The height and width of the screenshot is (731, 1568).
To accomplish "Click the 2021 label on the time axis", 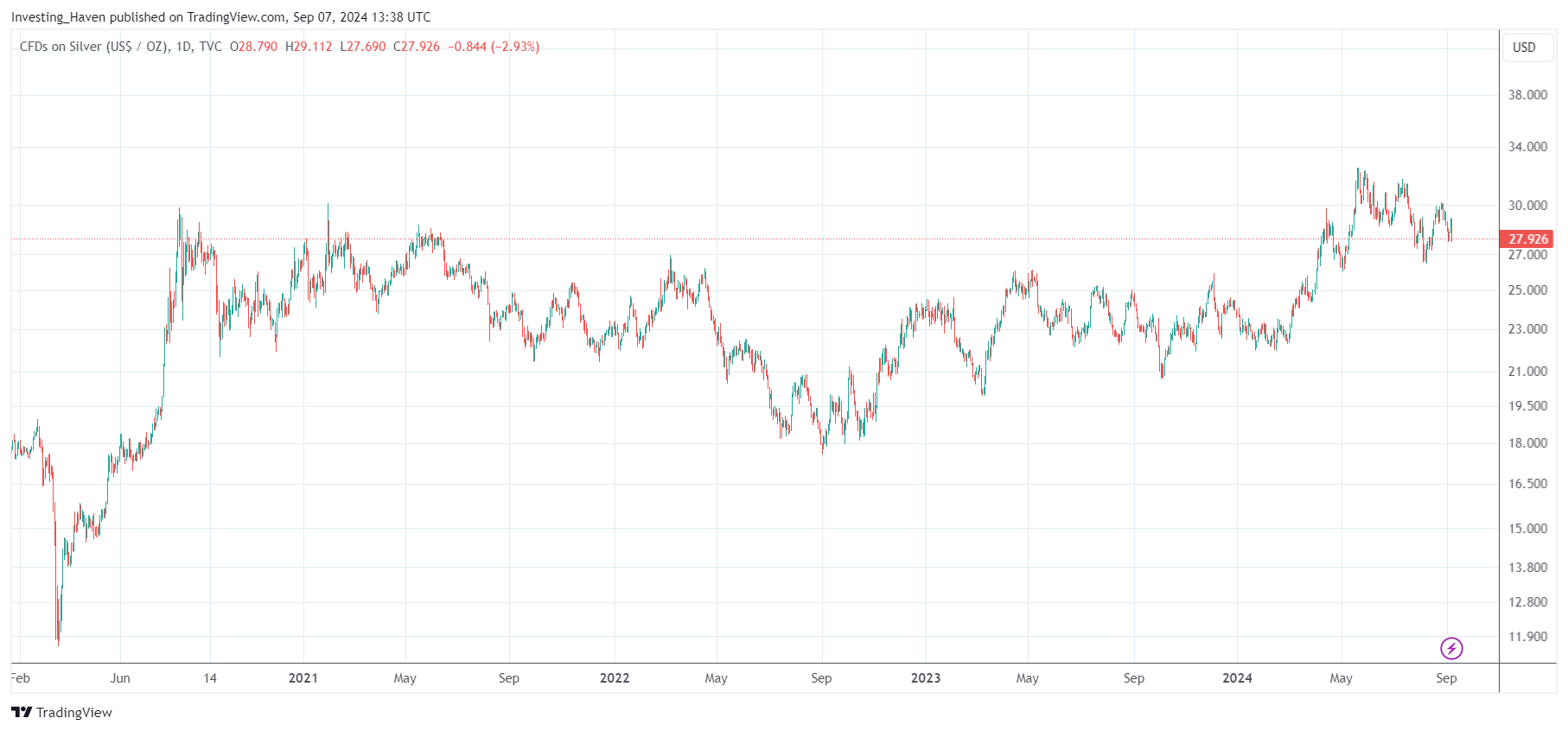I will tap(303, 678).
